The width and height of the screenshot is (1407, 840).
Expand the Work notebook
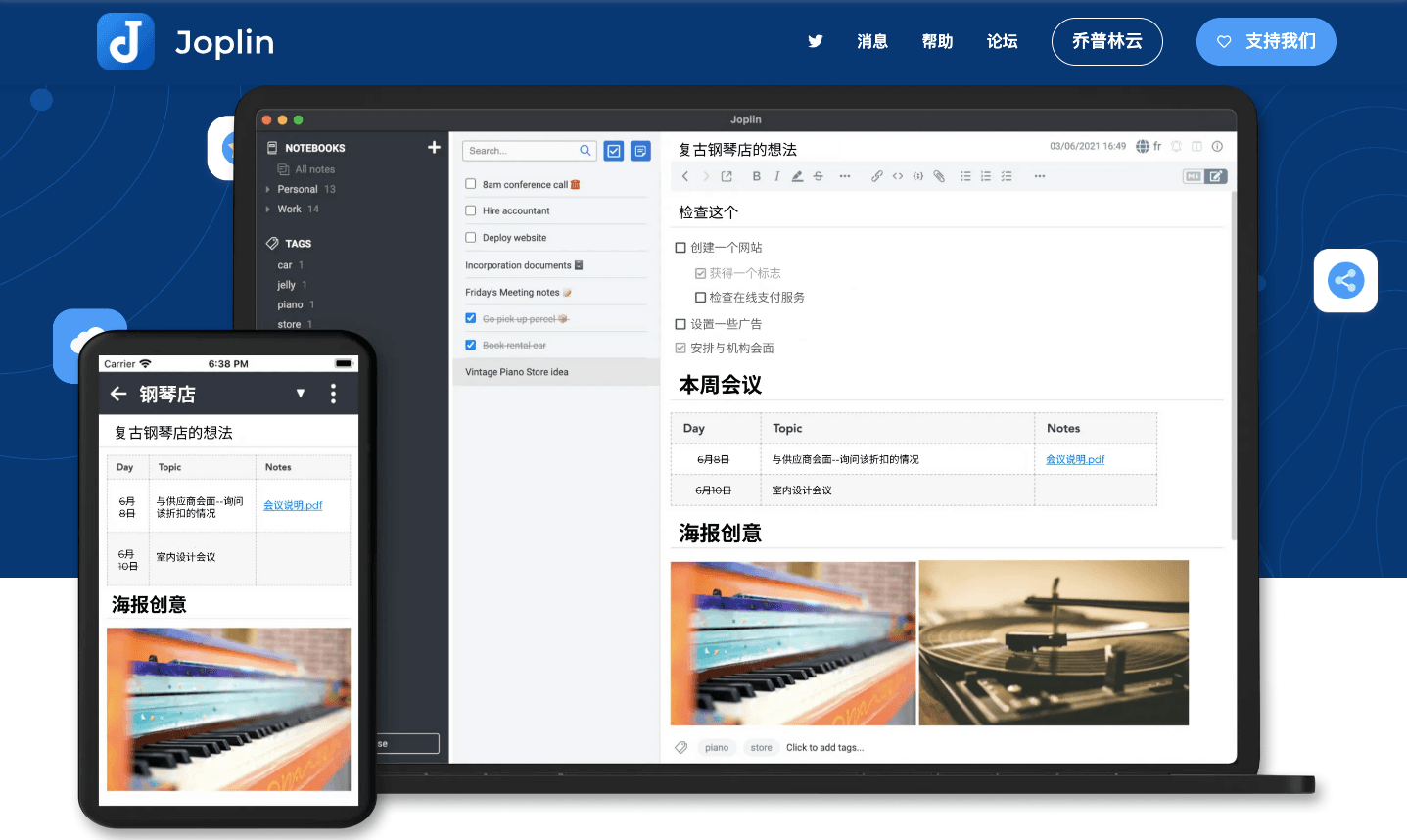(267, 209)
